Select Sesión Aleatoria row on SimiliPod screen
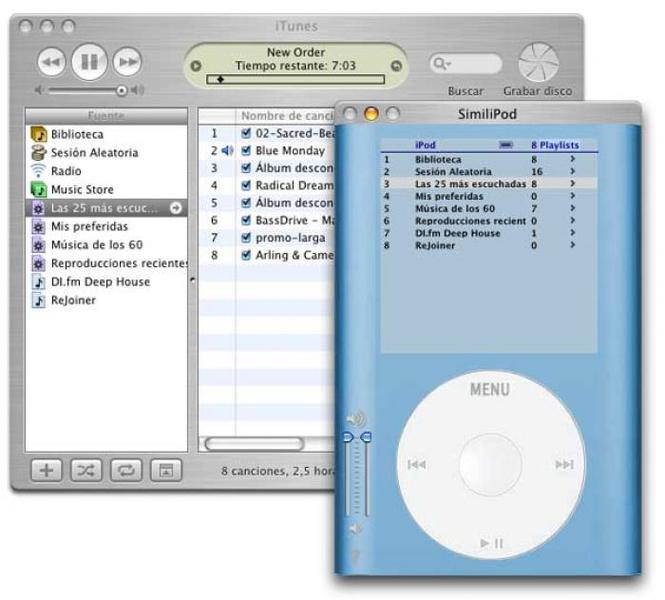Viewport: 665px width, 600px height. (x=489, y=172)
